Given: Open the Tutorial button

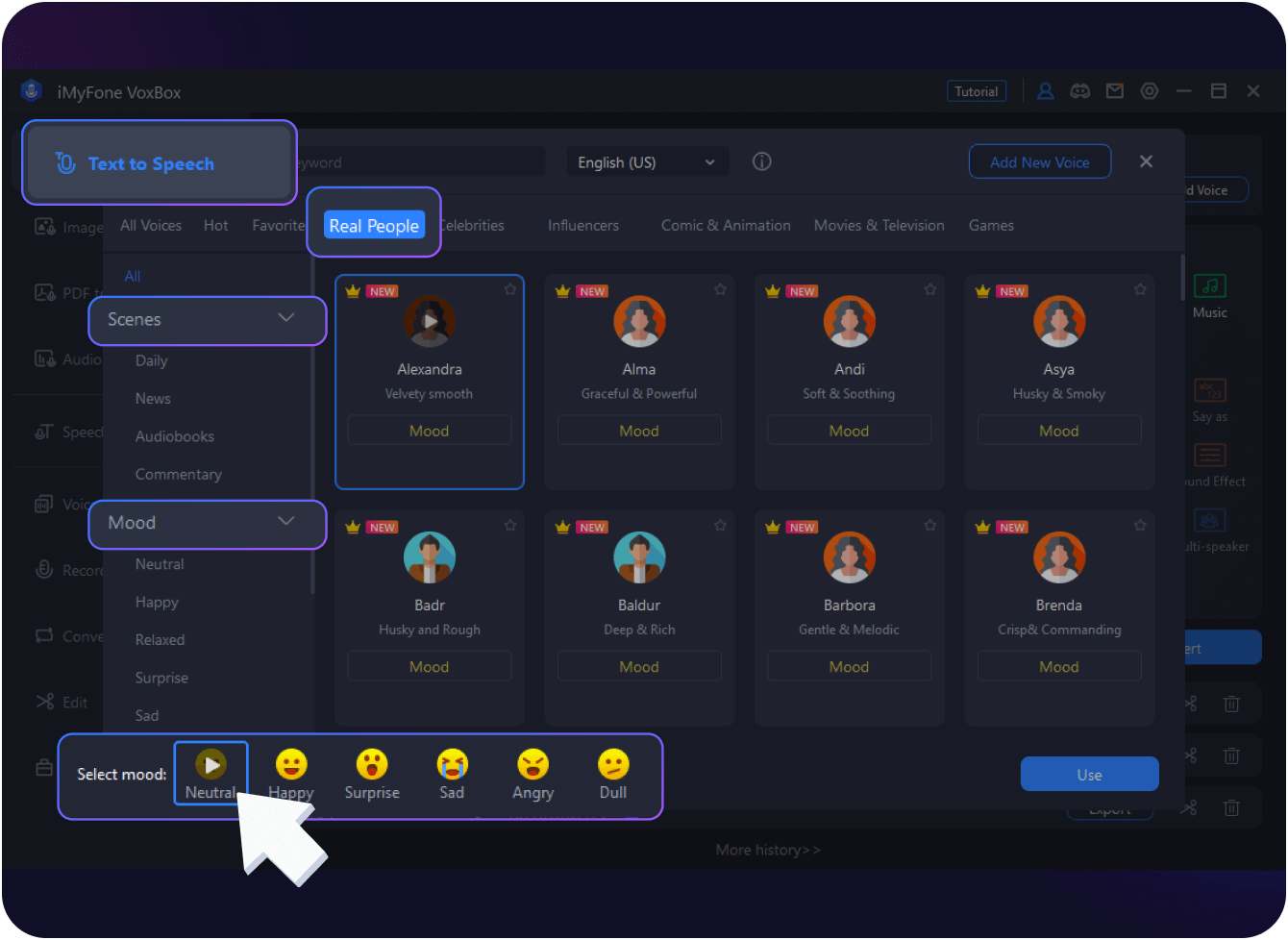Looking at the screenshot, I should pos(977,91).
